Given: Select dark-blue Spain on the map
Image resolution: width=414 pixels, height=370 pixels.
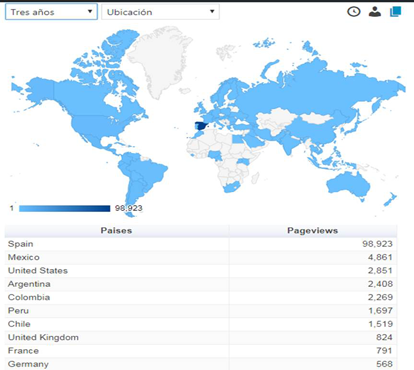Looking at the screenshot, I should (201, 126).
